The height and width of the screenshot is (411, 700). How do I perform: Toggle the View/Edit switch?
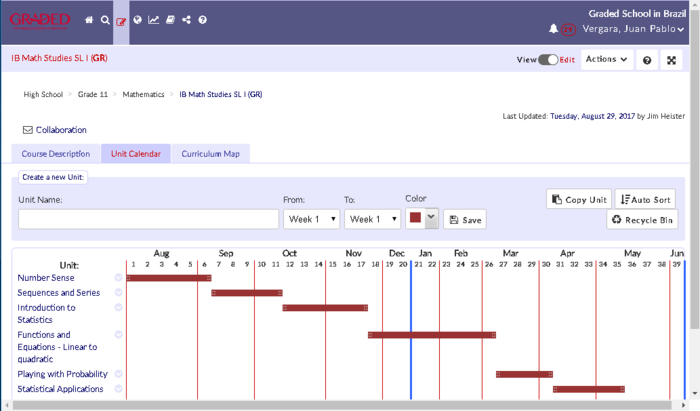(548, 60)
